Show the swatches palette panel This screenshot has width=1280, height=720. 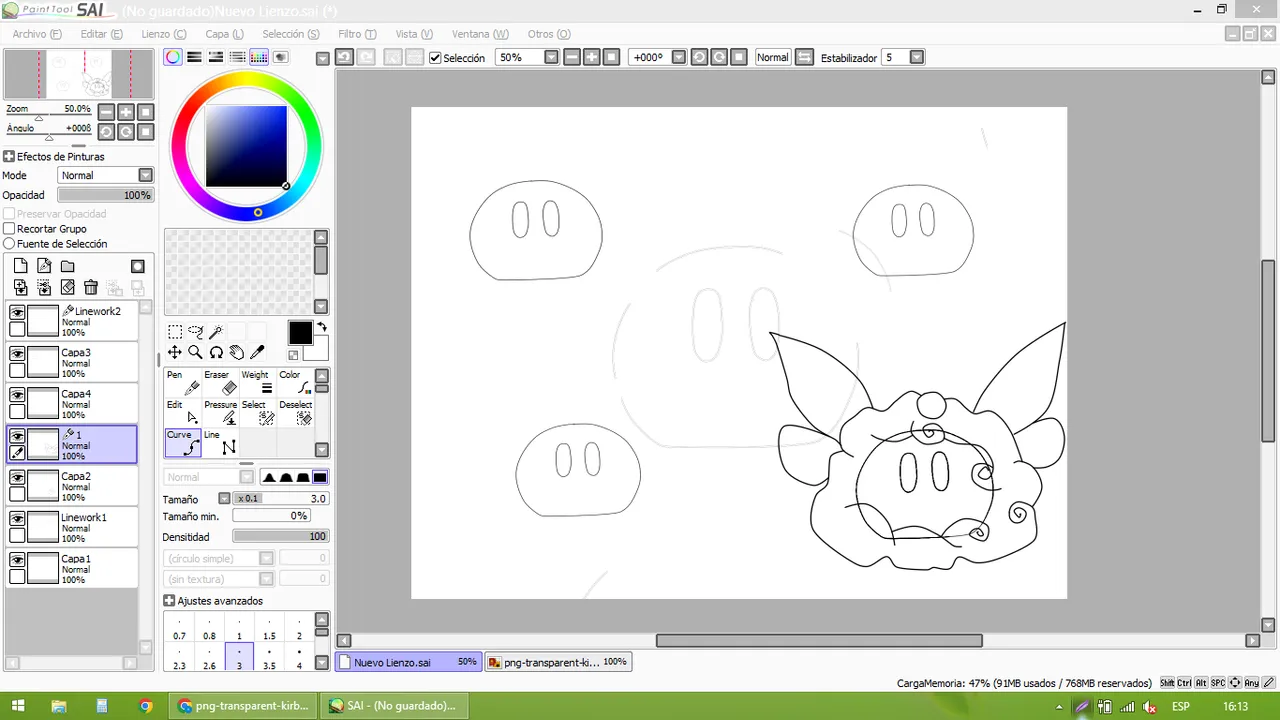click(259, 57)
